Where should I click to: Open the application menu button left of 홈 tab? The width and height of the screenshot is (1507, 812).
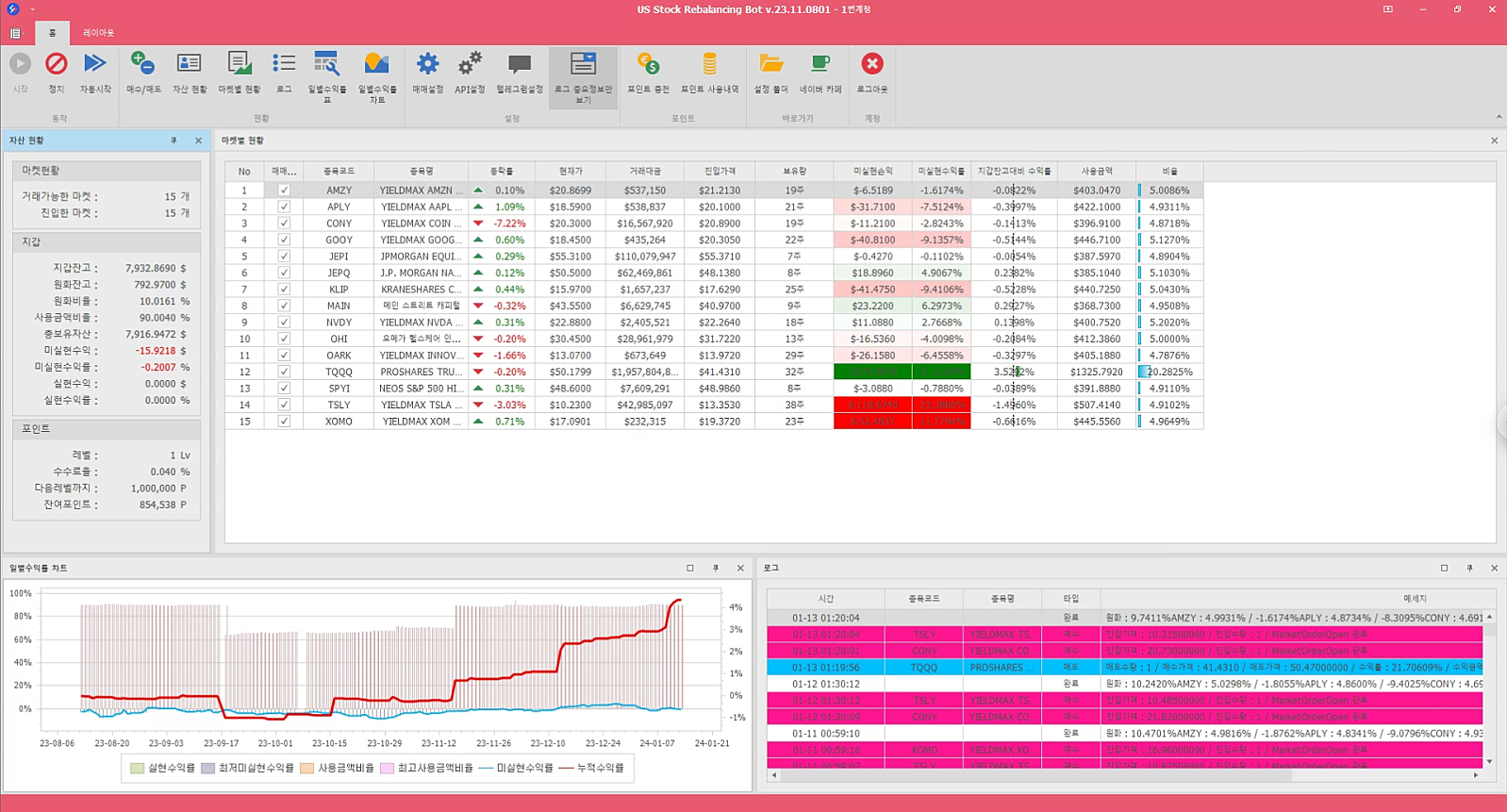pyautogui.click(x=16, y=33)
